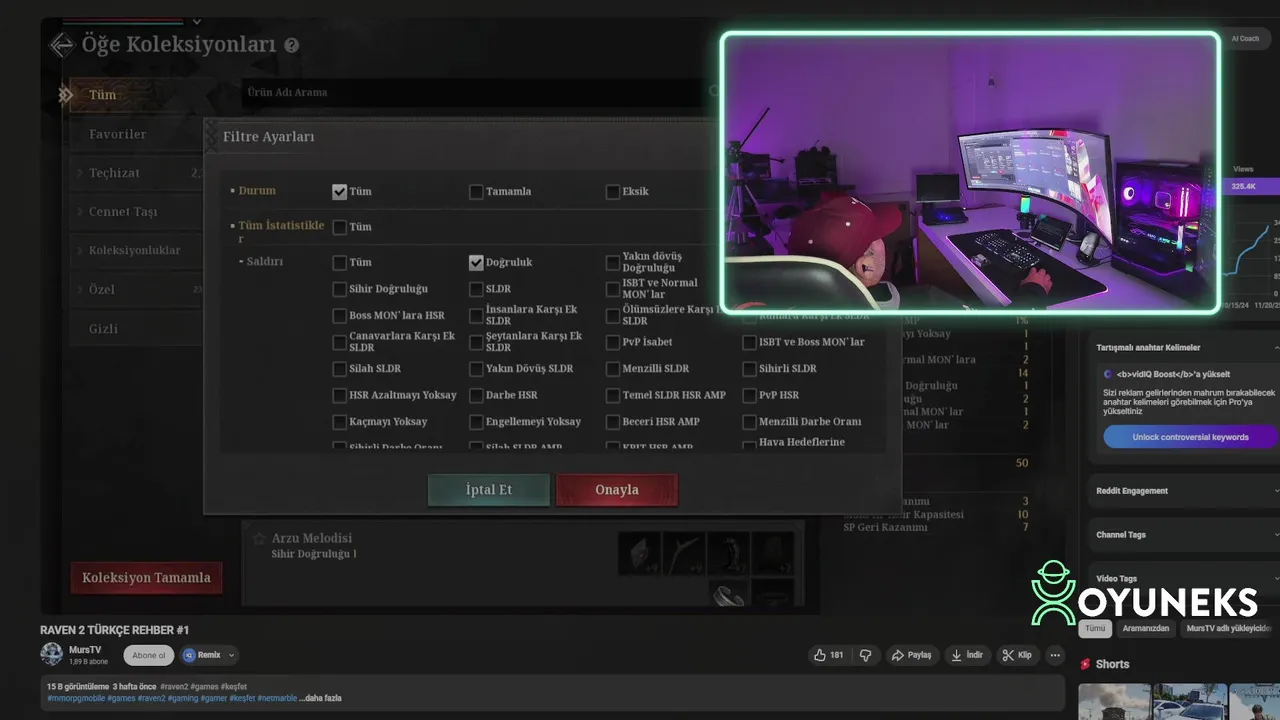Click the İptal Et button
This screenshot has width=1280, height=720.
pos(489,490)
